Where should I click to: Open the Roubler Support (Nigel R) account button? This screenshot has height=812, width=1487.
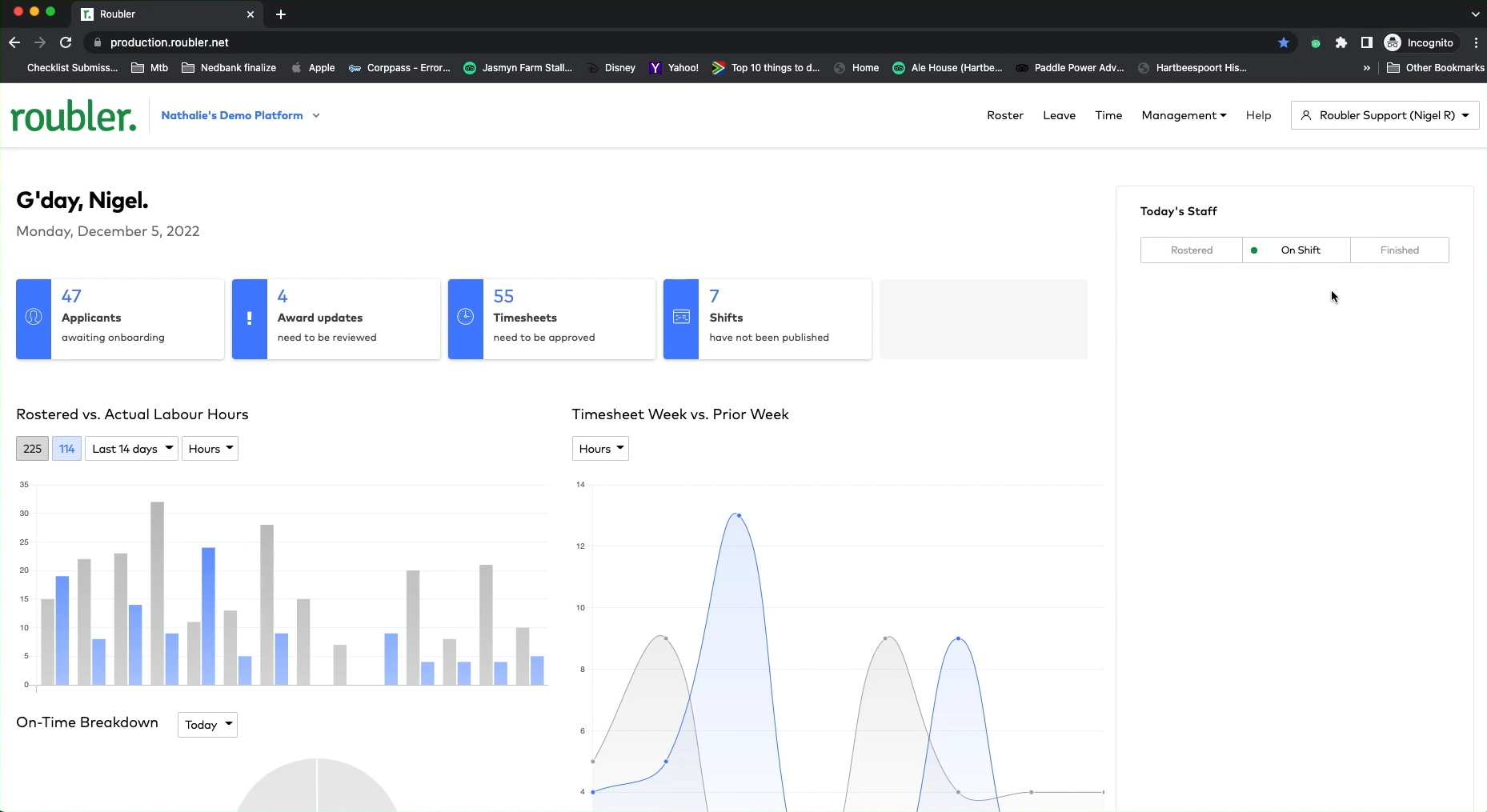coord(1385,115)
